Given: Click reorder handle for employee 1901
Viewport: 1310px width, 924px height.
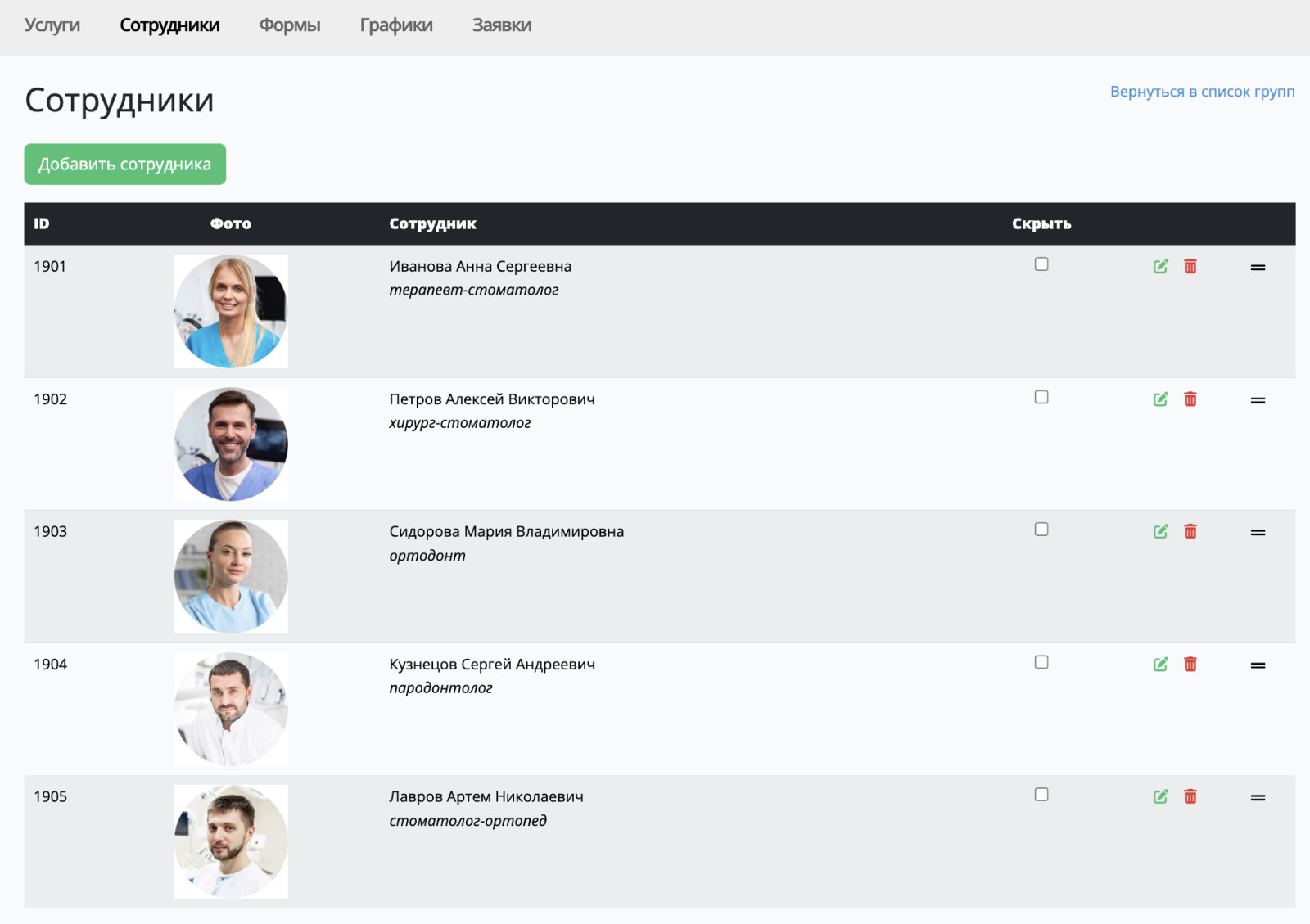Looking at the screenshot, I should coord(1258,268).
